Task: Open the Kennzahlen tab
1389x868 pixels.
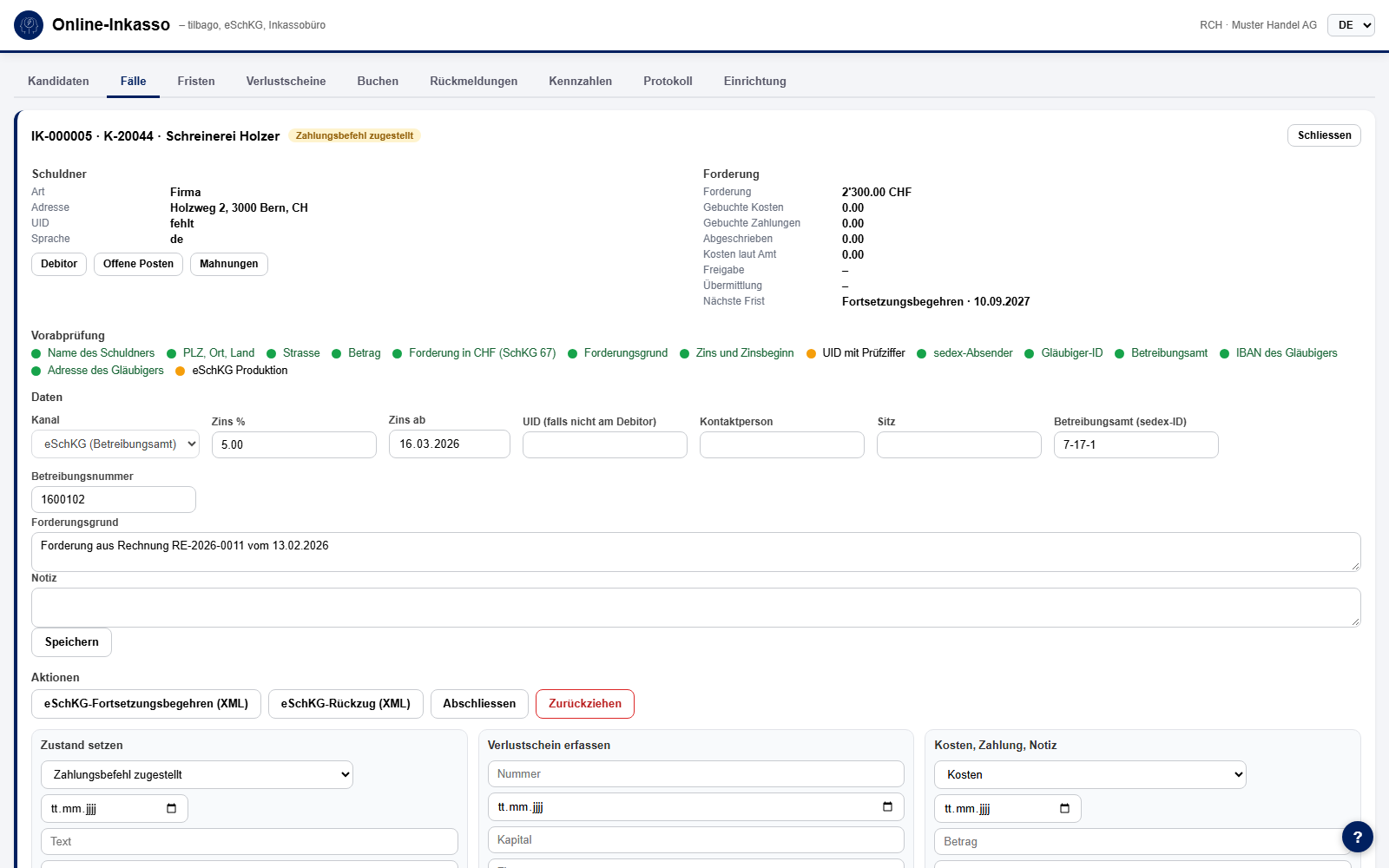Action: point(580,81)
